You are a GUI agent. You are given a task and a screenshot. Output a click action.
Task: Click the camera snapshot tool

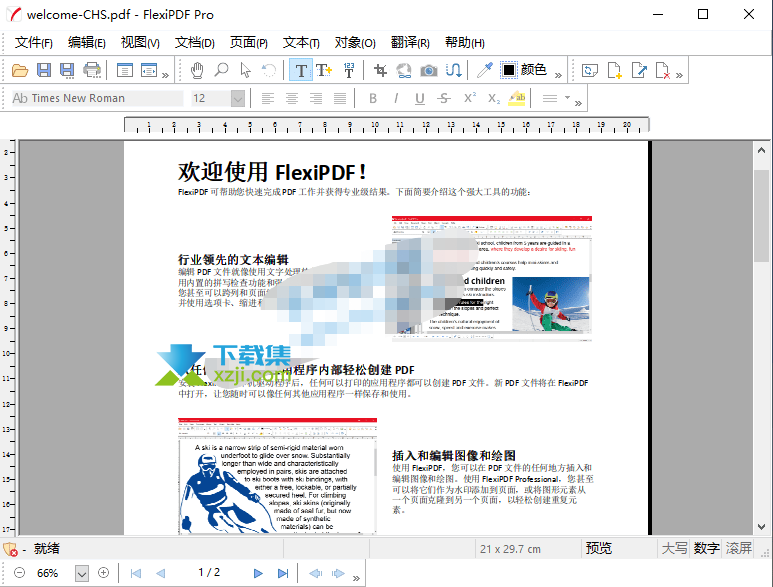pyautogui.click(x=428, y=71)
